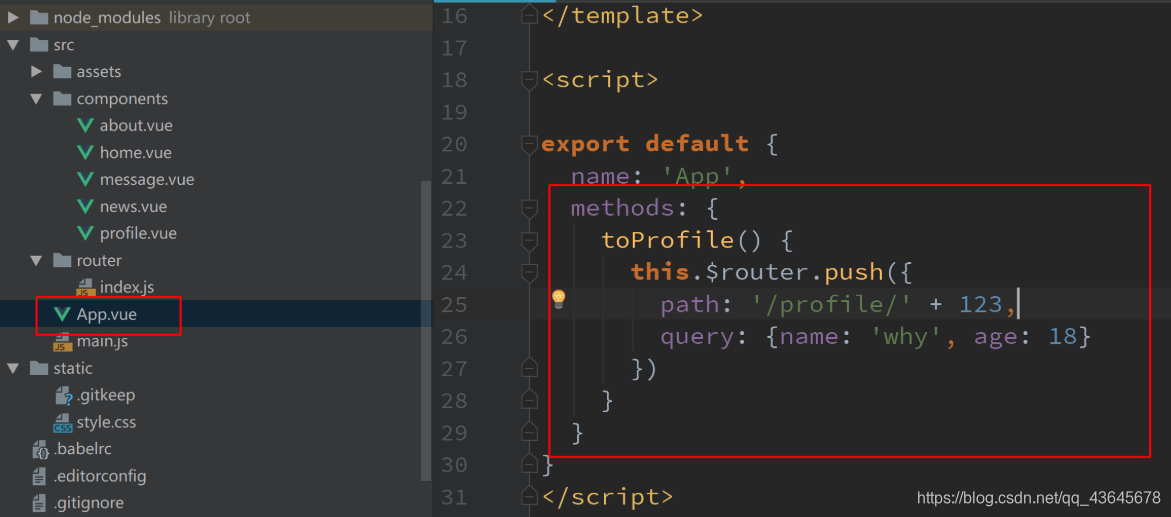Image resolution: width=1171 pixels, height=517 pixels.
Task: Fold the template closing tag on line 16
Action: click(x=529, y=16)
